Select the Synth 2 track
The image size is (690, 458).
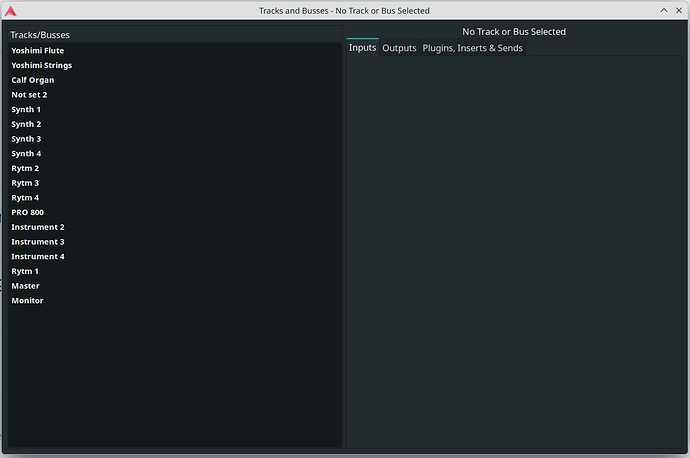coord(175,124)
